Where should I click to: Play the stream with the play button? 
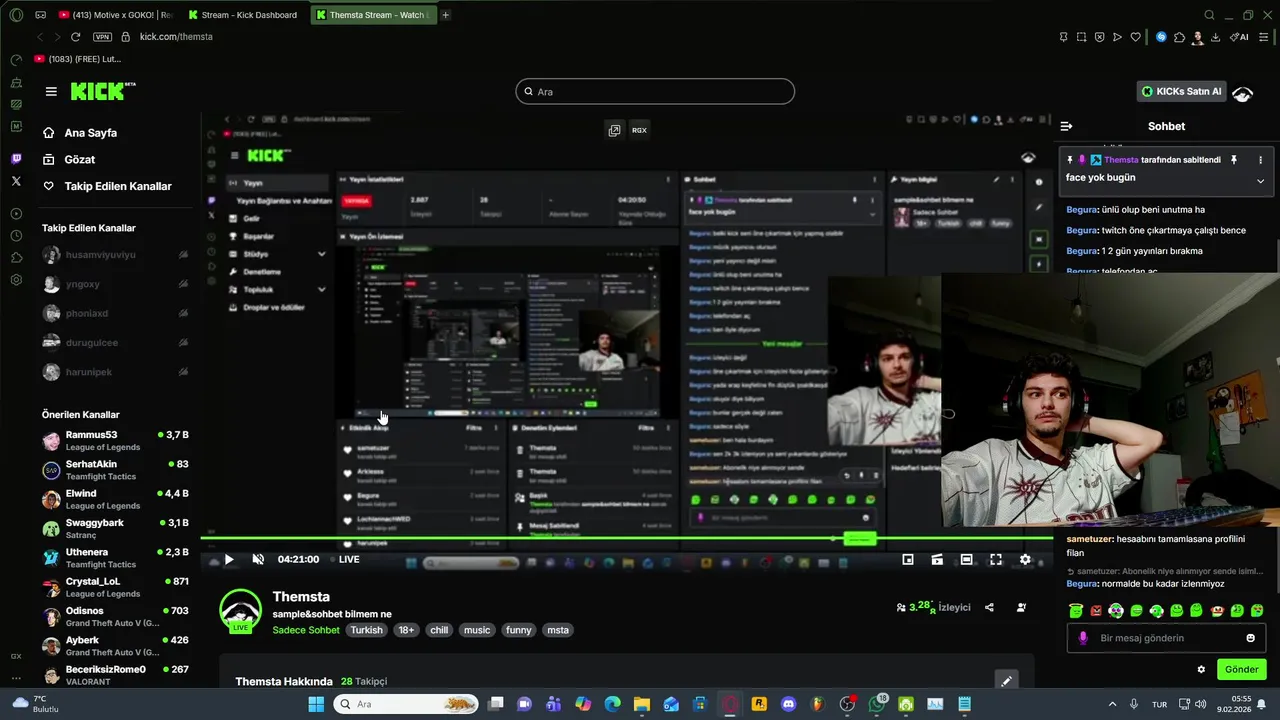[229, 560]
